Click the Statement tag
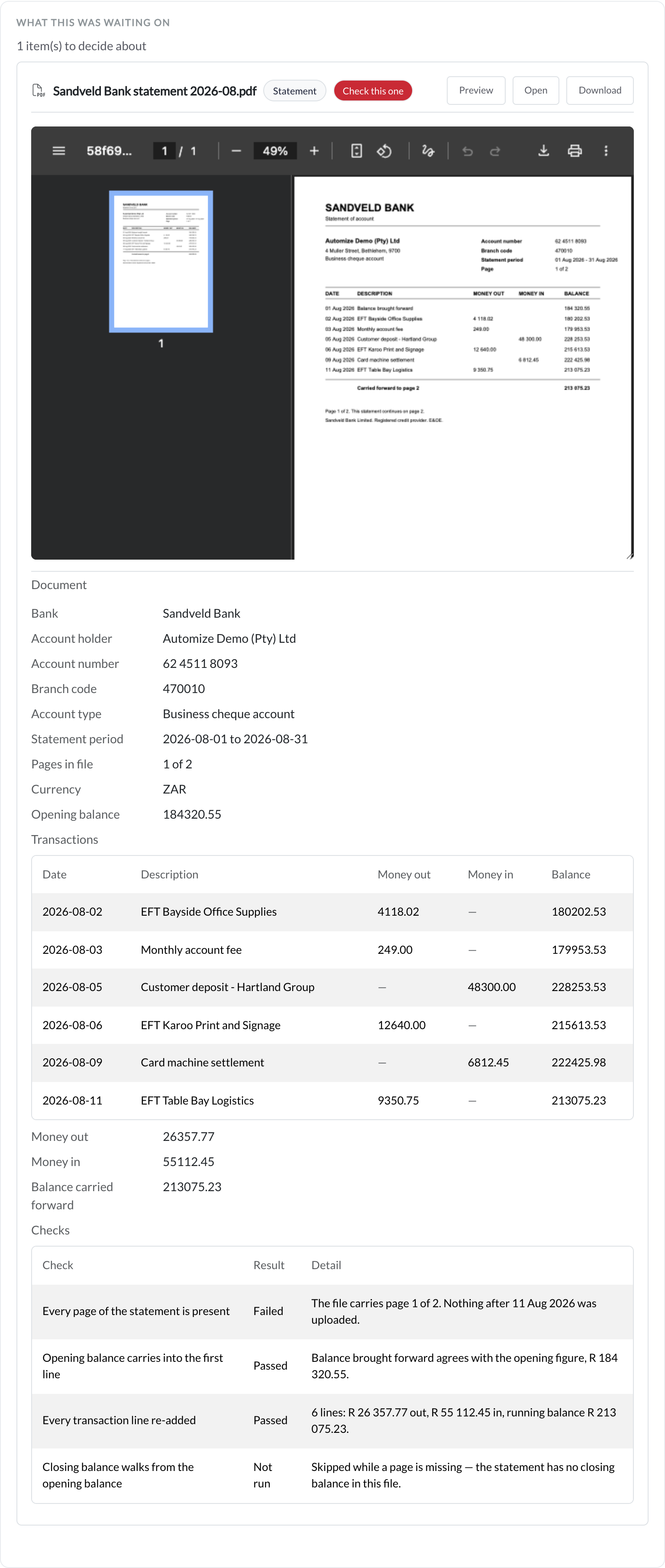This screenshot has height=1568, width=665. click(294, 91)
